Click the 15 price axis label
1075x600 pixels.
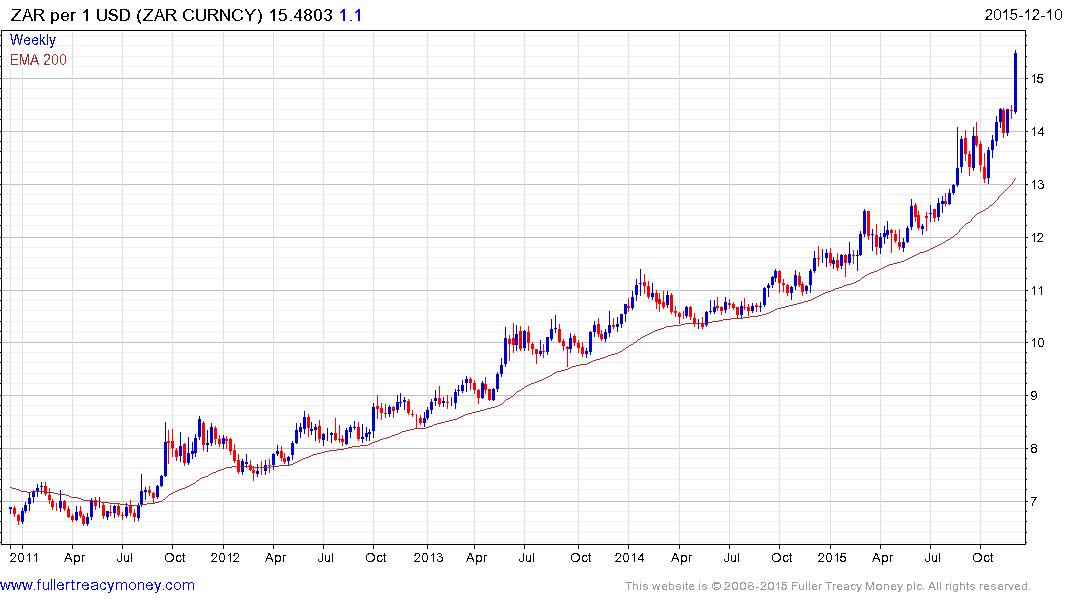point(1037,79)
